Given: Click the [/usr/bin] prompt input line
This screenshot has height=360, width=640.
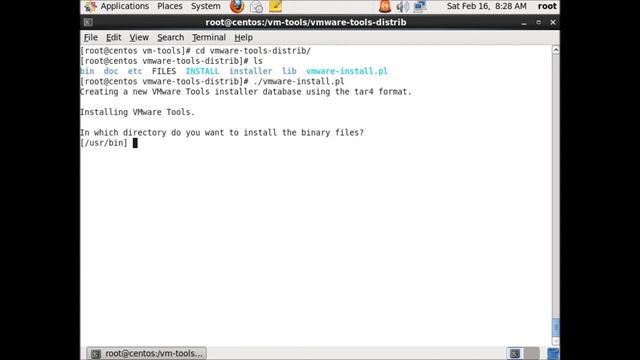Looking at the screenshot, I should (x=109, y=143).
